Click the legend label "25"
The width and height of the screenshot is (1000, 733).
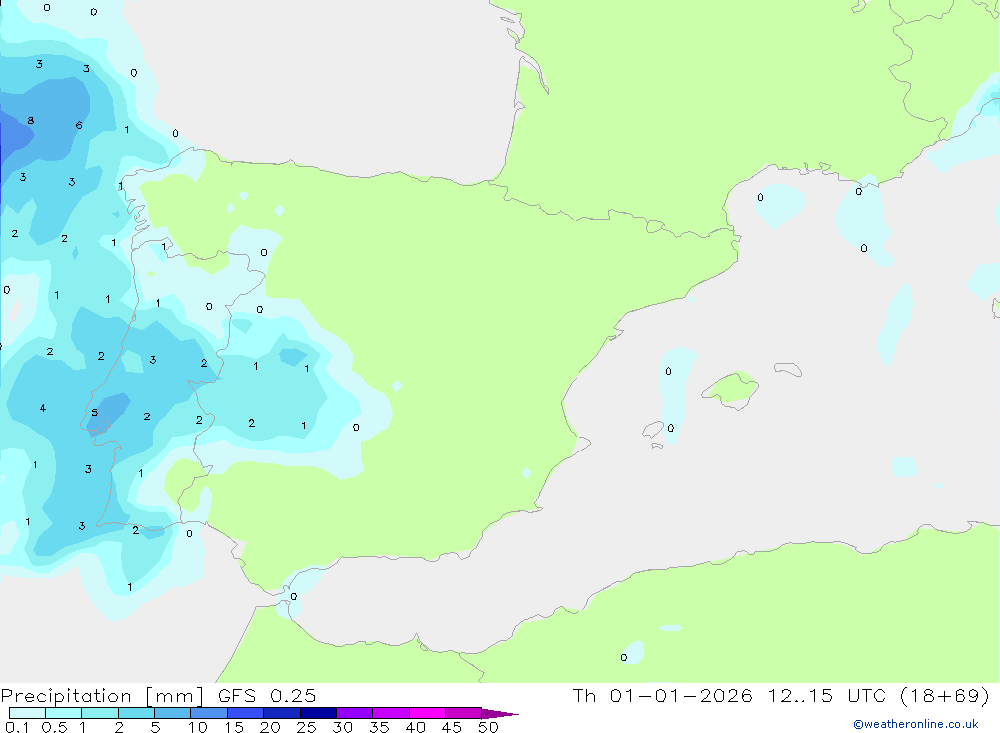306,727
